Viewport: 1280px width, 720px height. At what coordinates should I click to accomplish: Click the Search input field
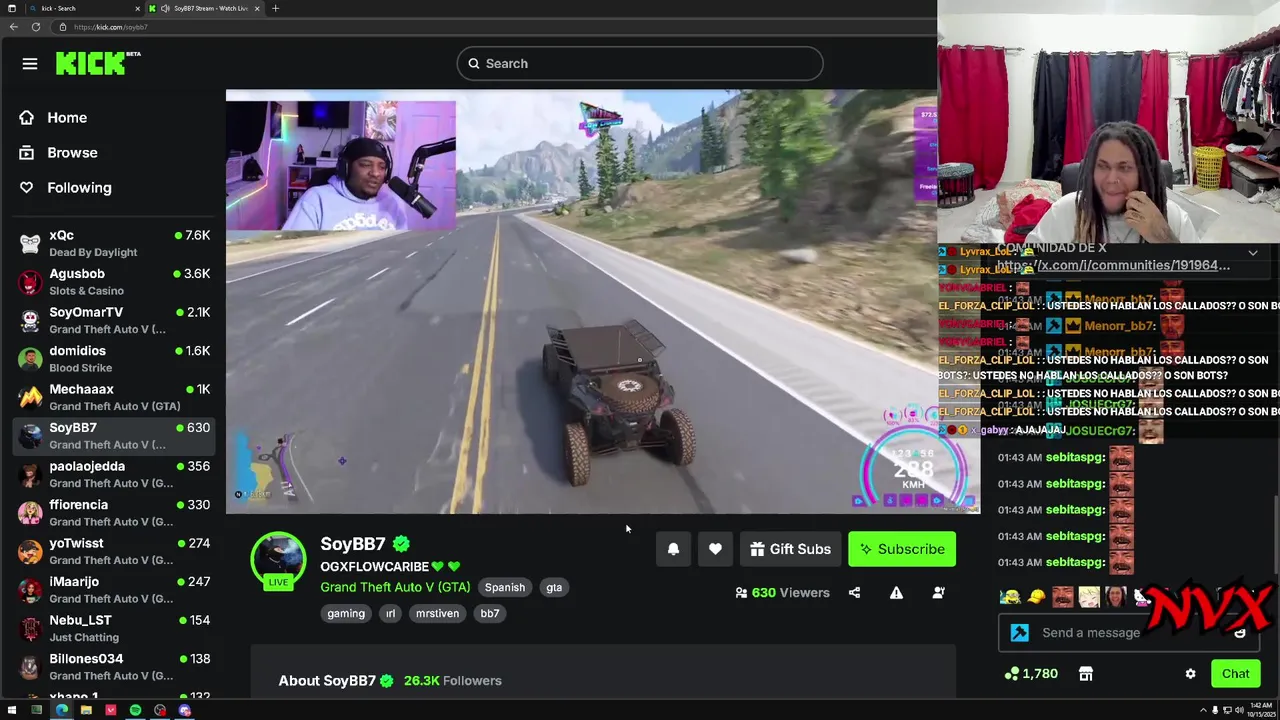(640, 64)
